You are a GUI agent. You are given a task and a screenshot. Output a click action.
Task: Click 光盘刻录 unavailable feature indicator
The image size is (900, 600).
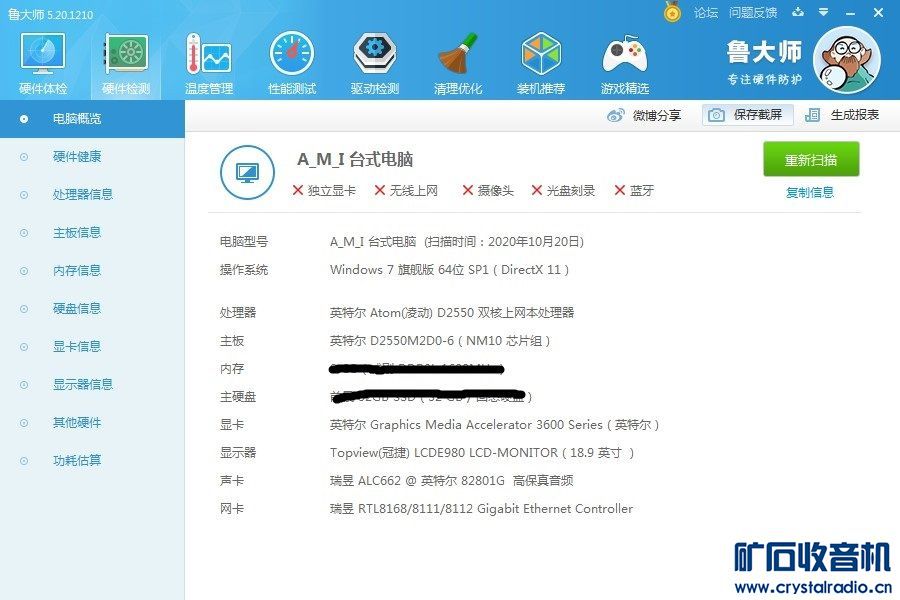[563, 191]
